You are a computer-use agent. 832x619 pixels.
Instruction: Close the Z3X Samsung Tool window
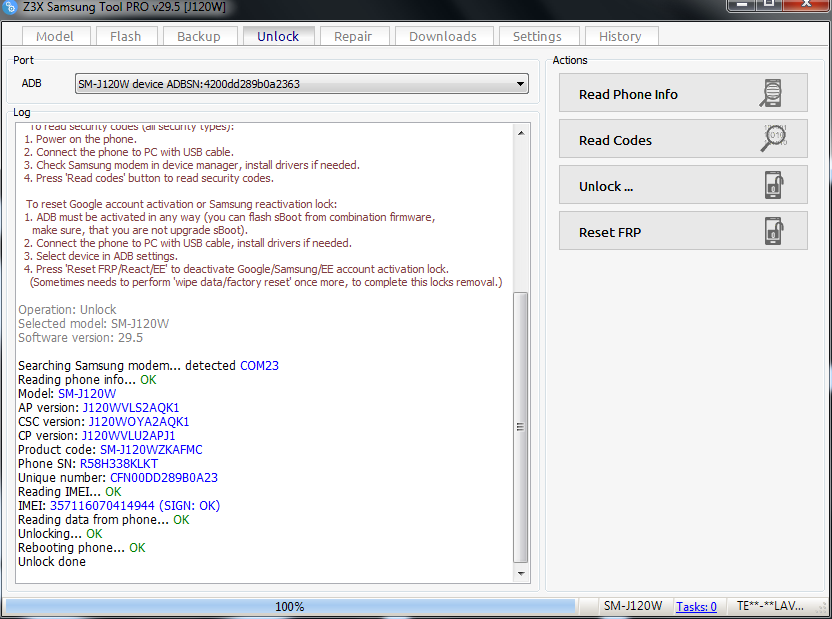[x=805, y=4]
